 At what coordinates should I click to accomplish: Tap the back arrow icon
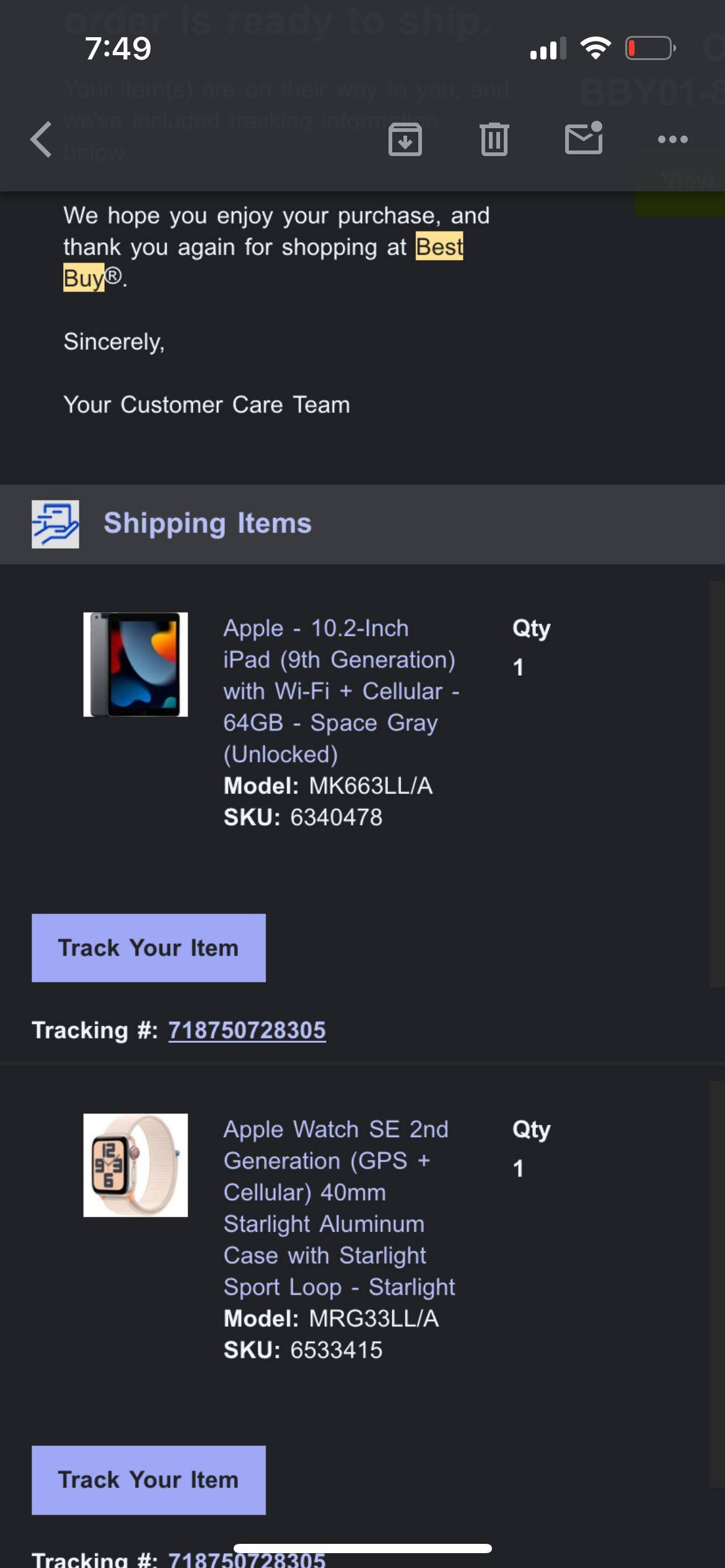click(x=42, y=139)
